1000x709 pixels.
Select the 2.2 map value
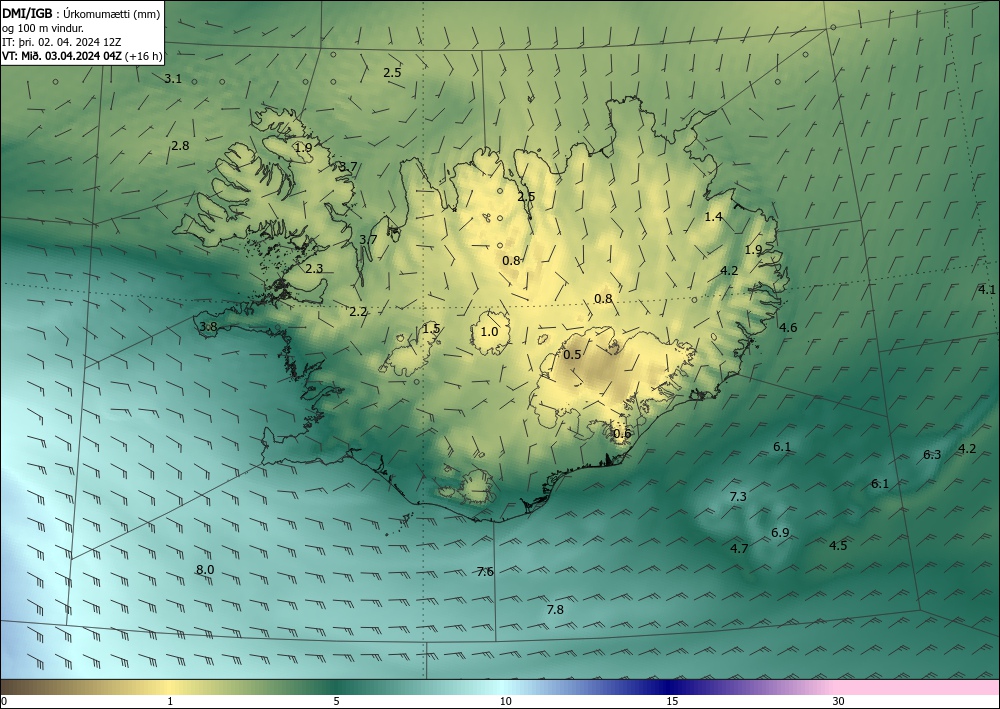(358, 312)
